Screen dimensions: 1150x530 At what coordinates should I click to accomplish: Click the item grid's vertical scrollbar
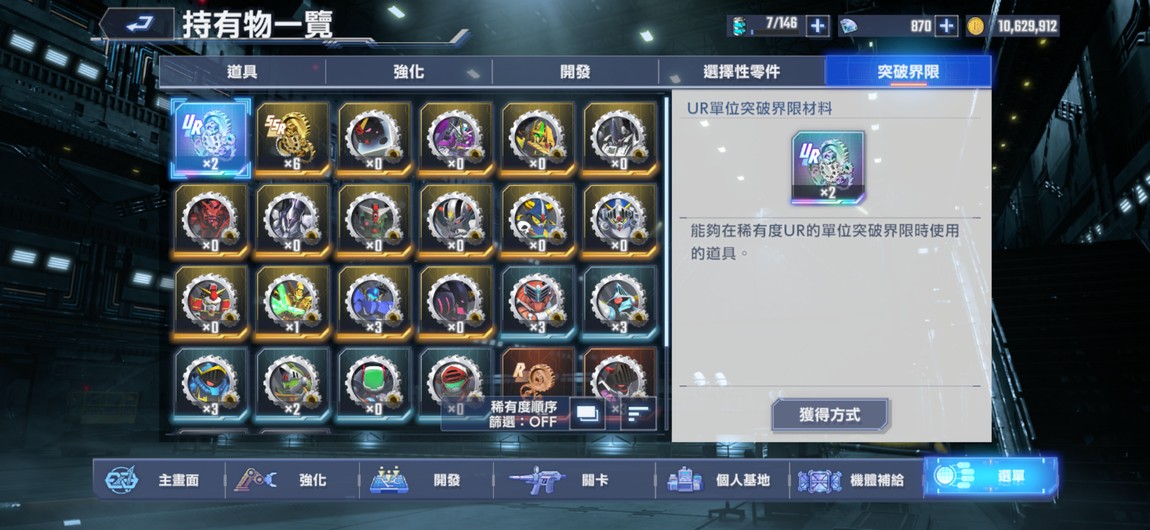point(666,220)
